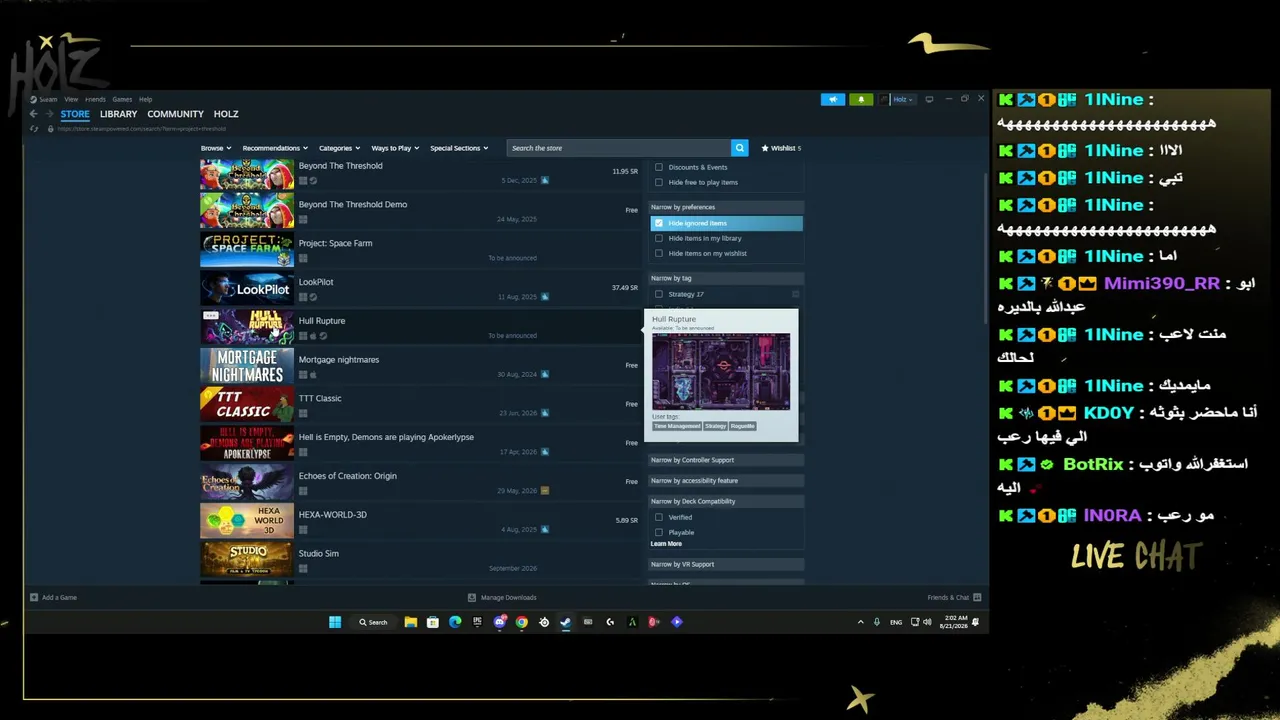Open Google Chrome from the taskbar
The image size is (1280, 720).
point(522,622)
